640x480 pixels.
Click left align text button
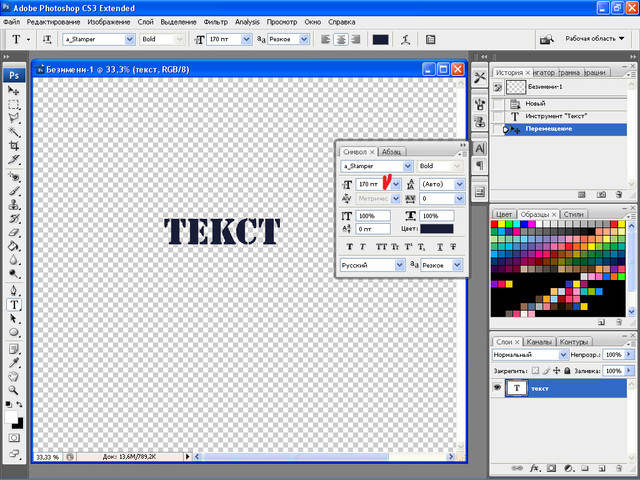click(325, 39)
